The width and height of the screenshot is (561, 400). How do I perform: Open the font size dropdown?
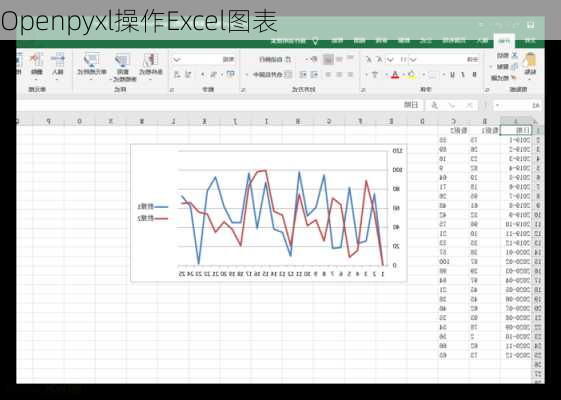[x=390, y=59]
